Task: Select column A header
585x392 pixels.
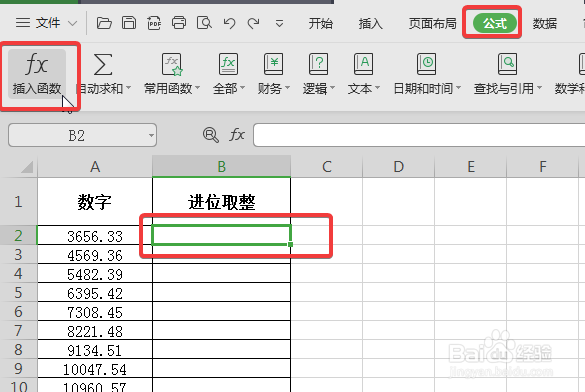Action: (x=95, y=166)
